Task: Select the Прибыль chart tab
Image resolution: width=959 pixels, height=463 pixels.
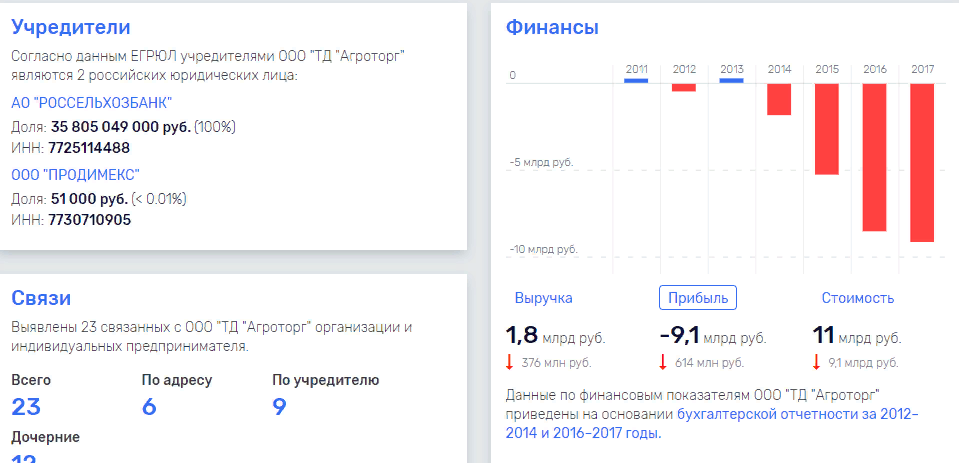Action: click(698, 298)
